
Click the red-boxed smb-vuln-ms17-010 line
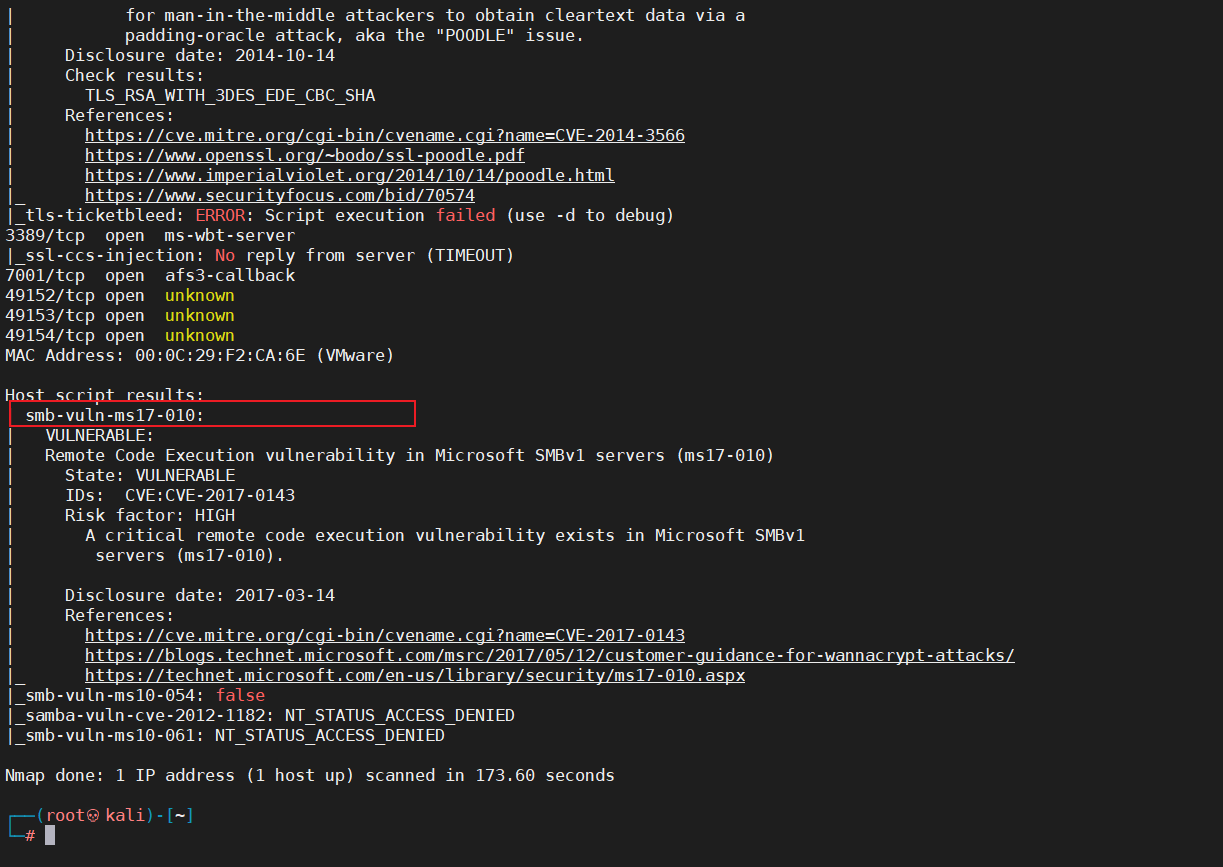coord(115,415)
